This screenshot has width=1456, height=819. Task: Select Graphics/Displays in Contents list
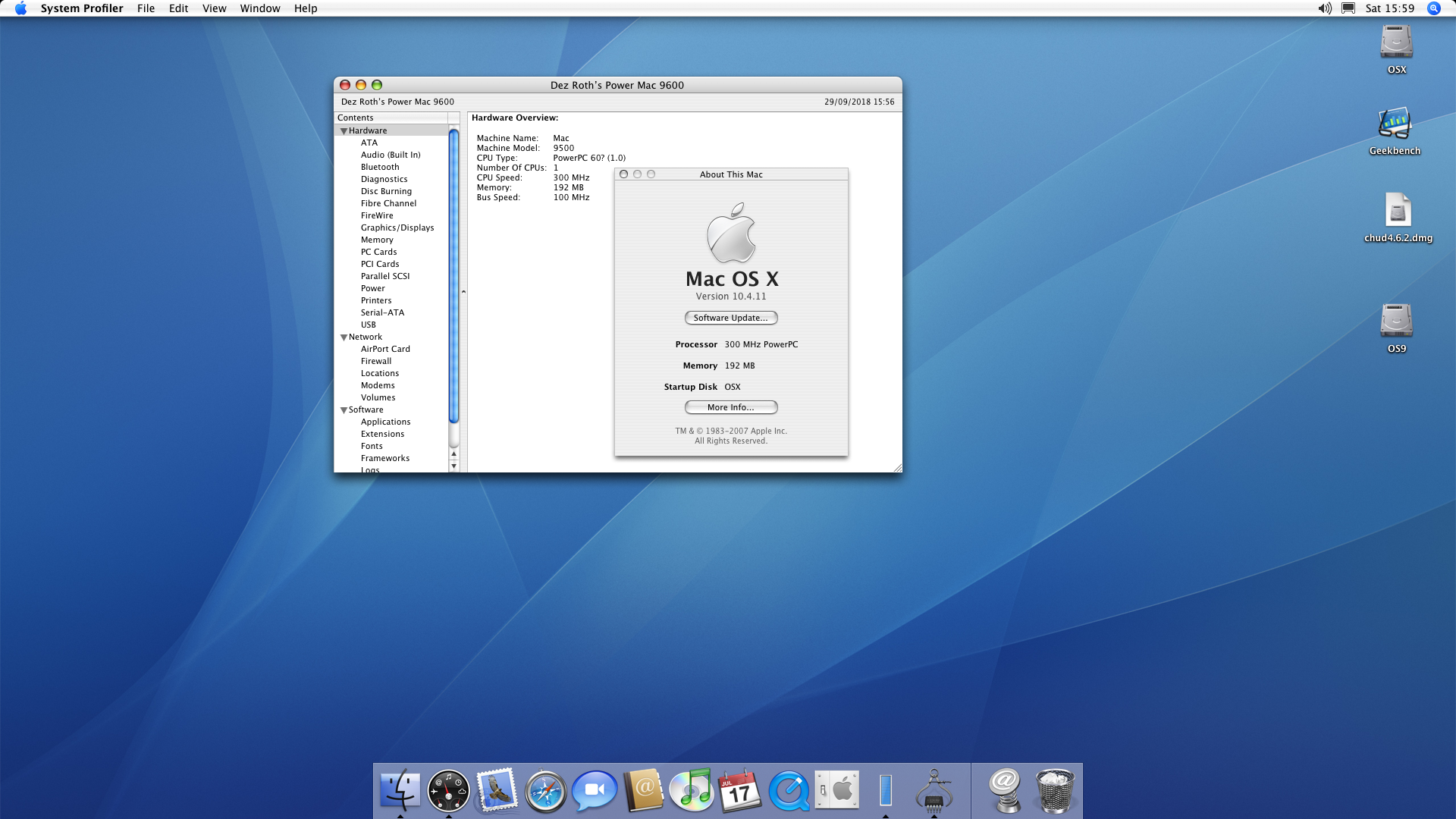tap(397, 227)
